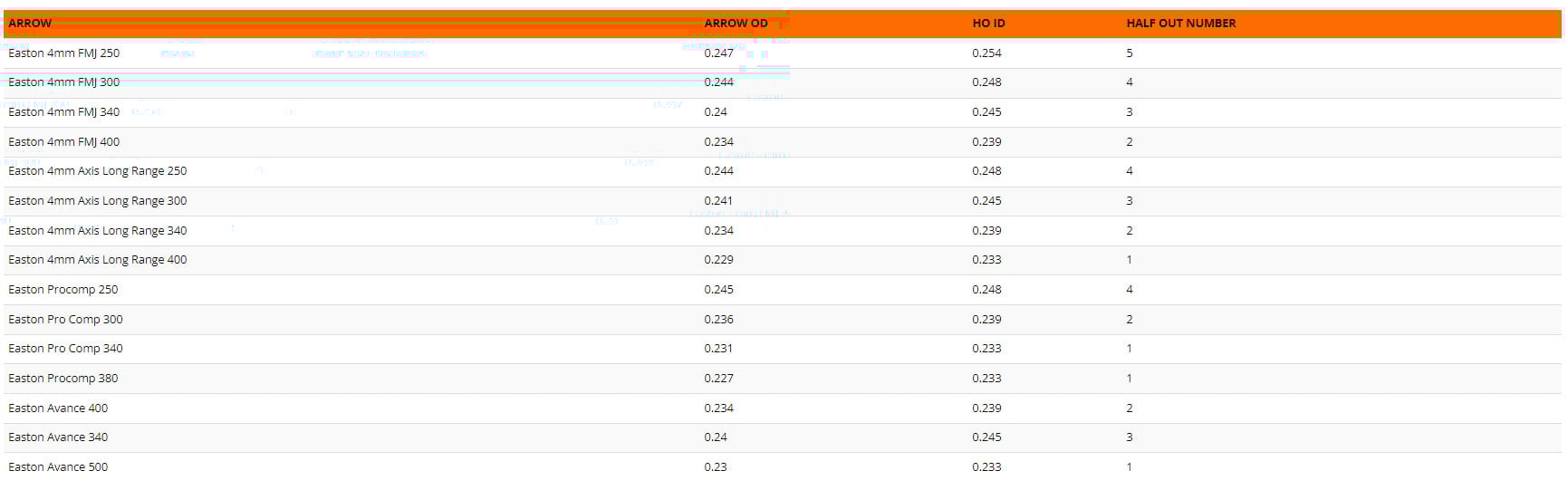Image resolution: width=1568 pixels, height=490 pixels.
Task: Click HO ID 0.245 for Axis Long Range 300
Action: point(986,201)
